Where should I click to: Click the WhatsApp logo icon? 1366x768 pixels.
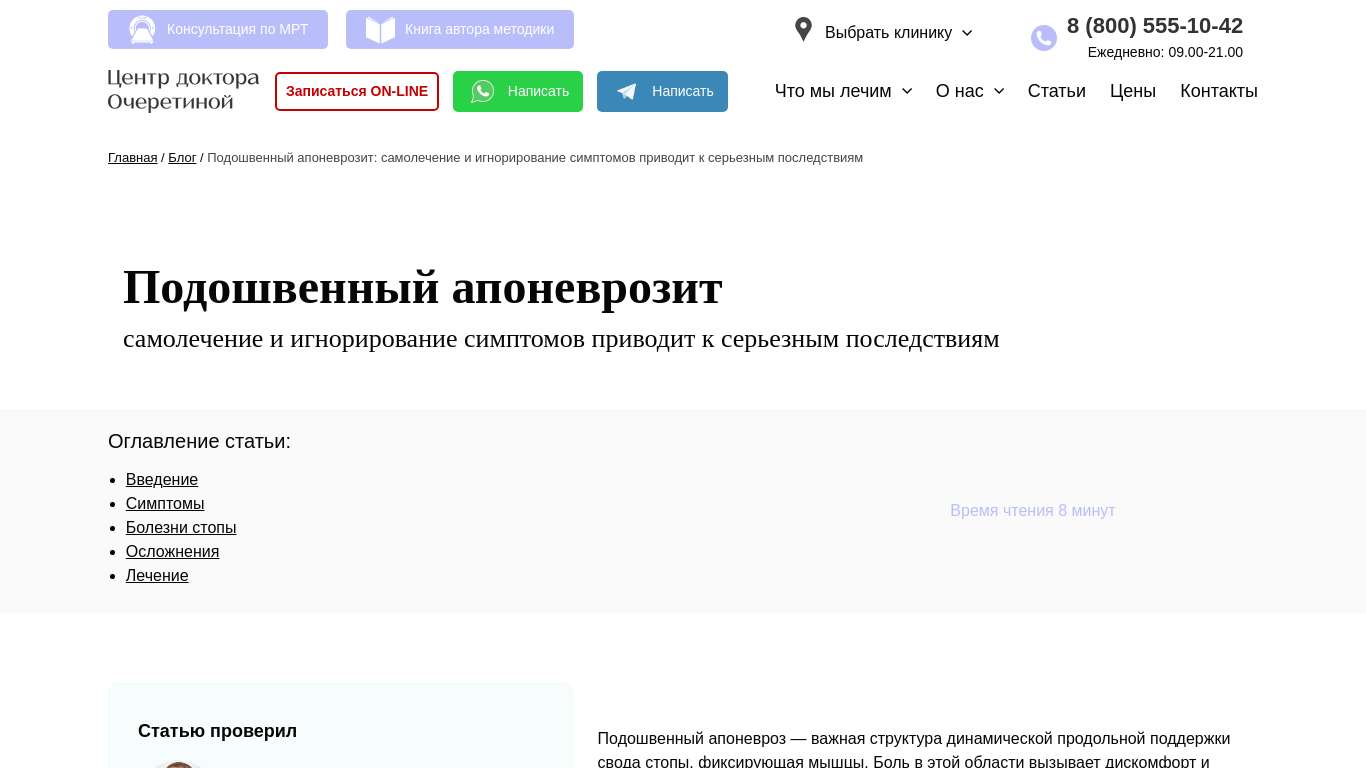click(x=483, y=92)
